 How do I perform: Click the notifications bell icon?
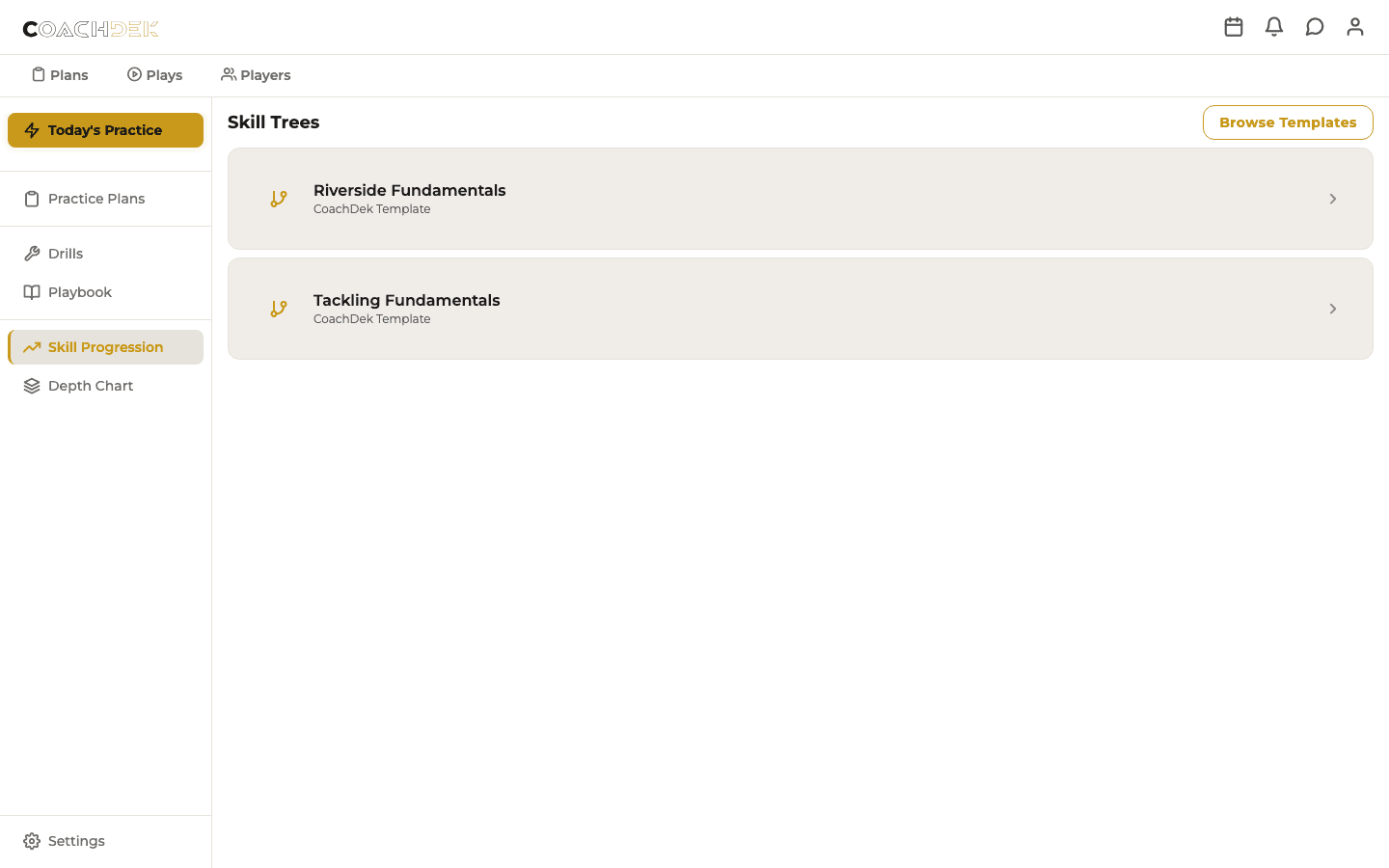tap(1274, 26)
